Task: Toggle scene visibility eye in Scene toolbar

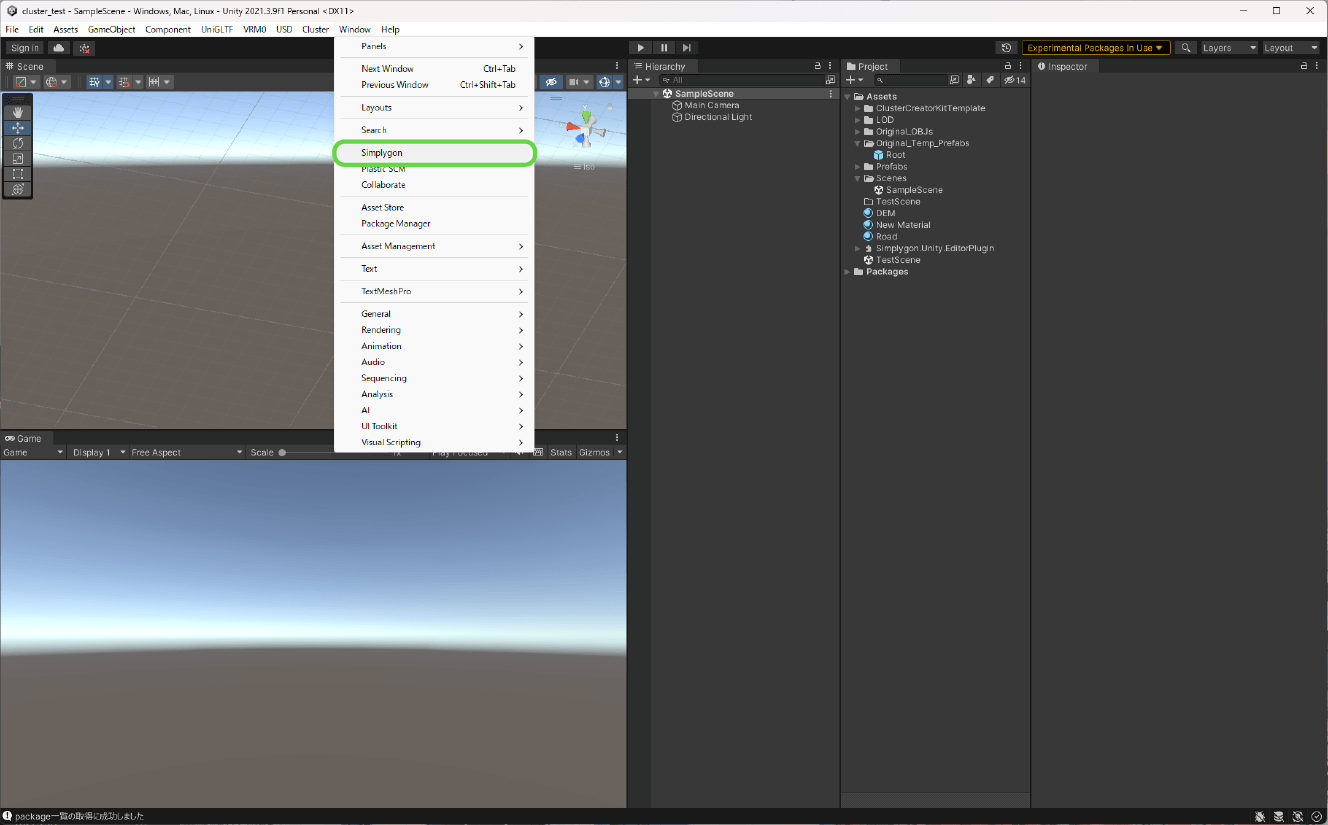Action: click(x=551, y=82)
